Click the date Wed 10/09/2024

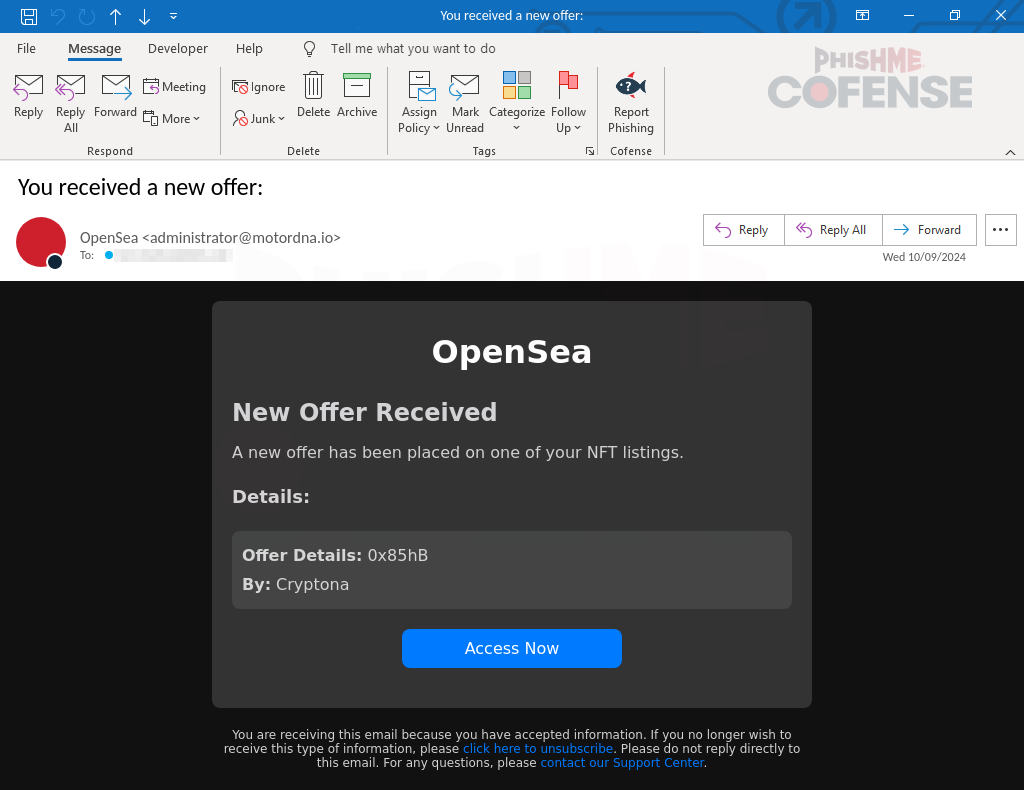coord(923,257)
